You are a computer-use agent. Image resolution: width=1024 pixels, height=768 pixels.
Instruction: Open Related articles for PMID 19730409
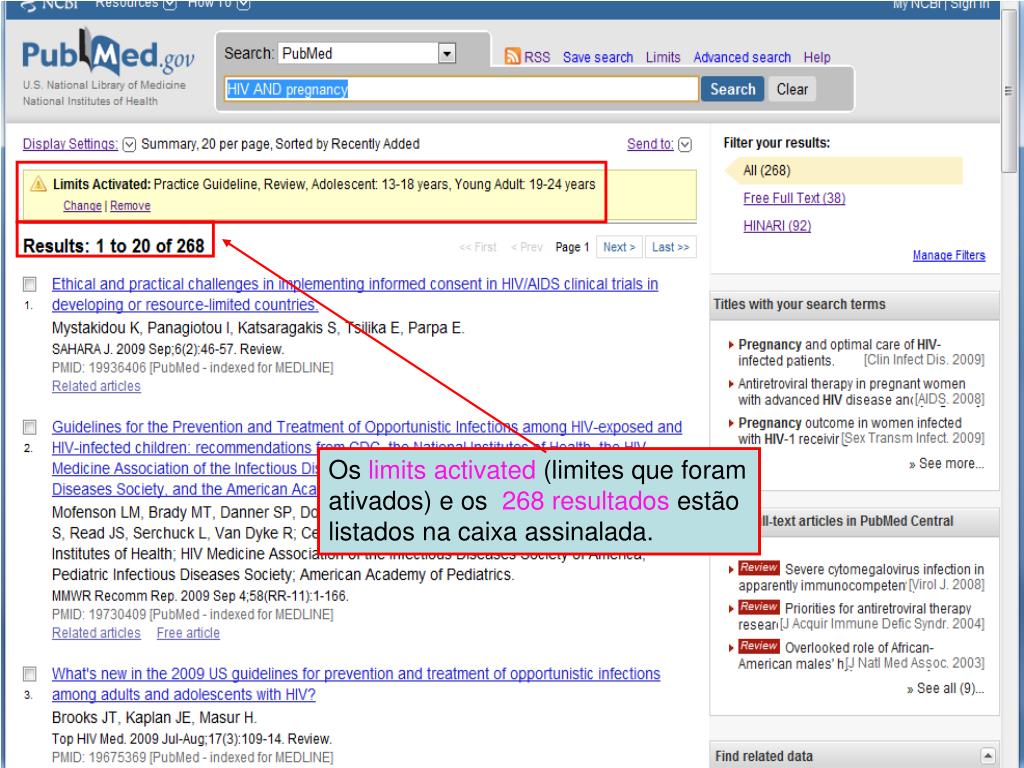pyautogui.click(x=96, y=633)
